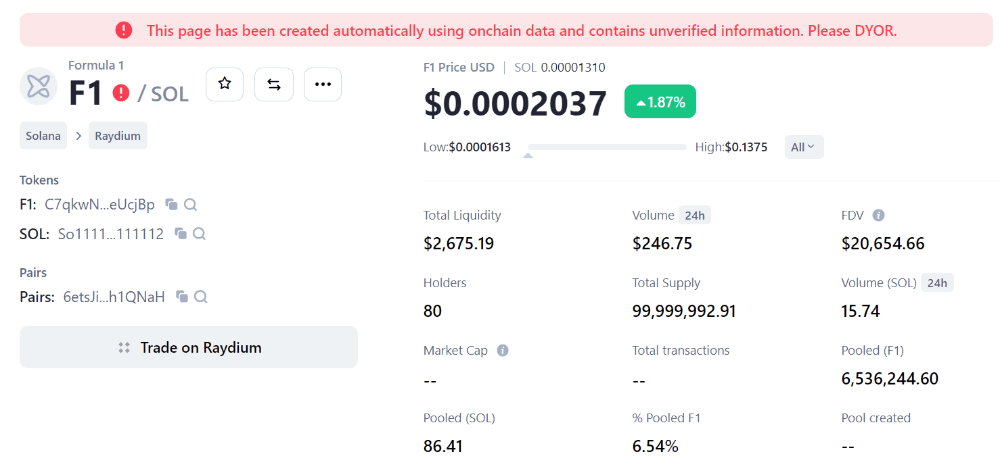Viewport: 1000px width, 475px height.
Task: Open the three-dots more options menu
Action: pos(322,84)
